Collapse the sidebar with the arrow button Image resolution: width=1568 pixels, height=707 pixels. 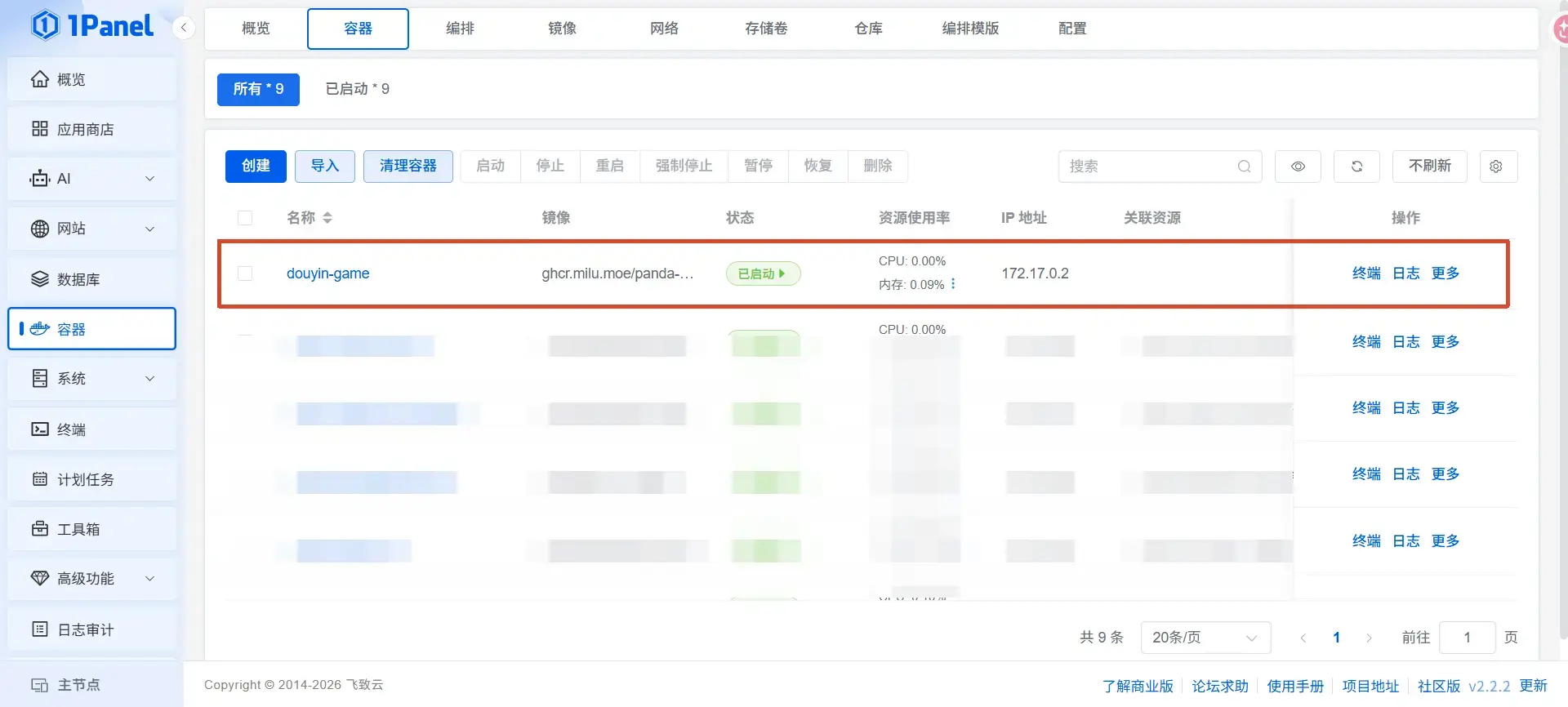pos(184,28)
